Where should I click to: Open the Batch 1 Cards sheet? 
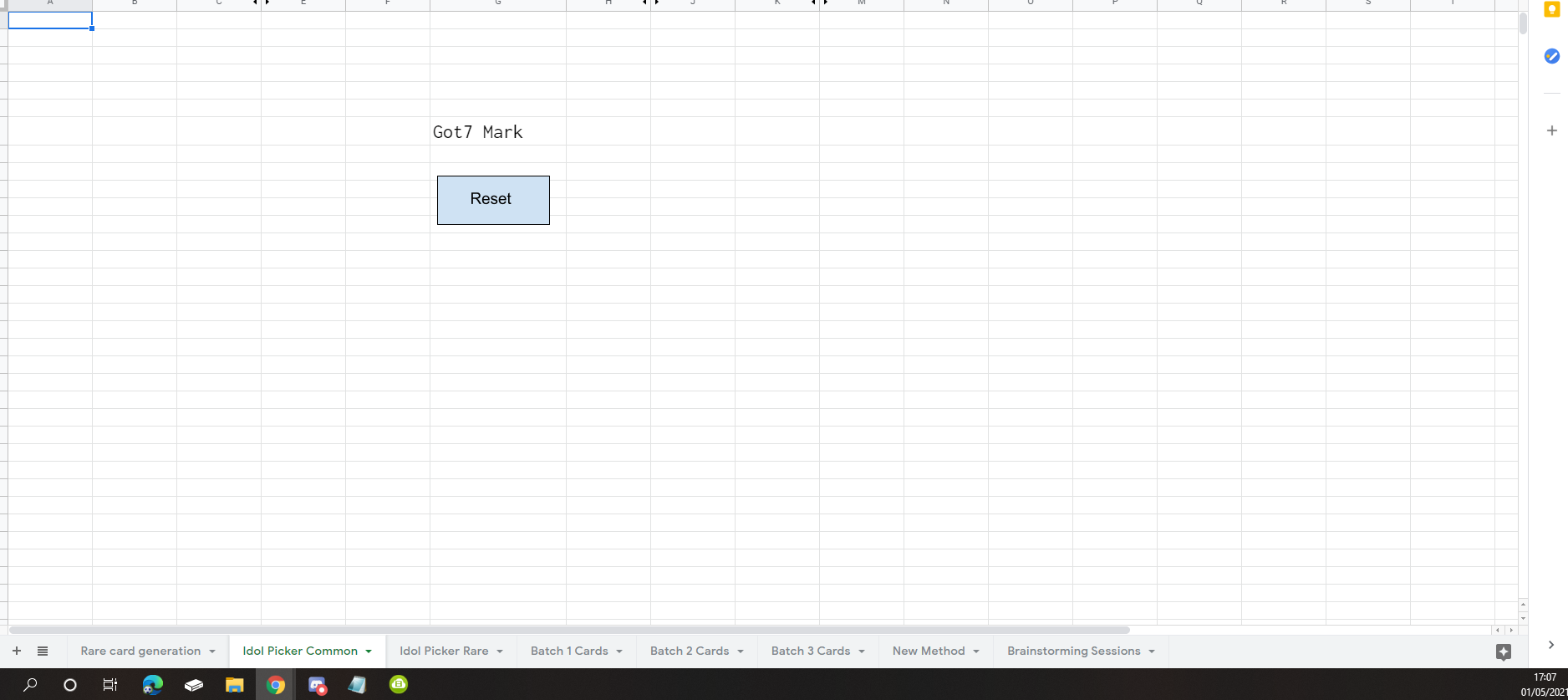point(569,651)
